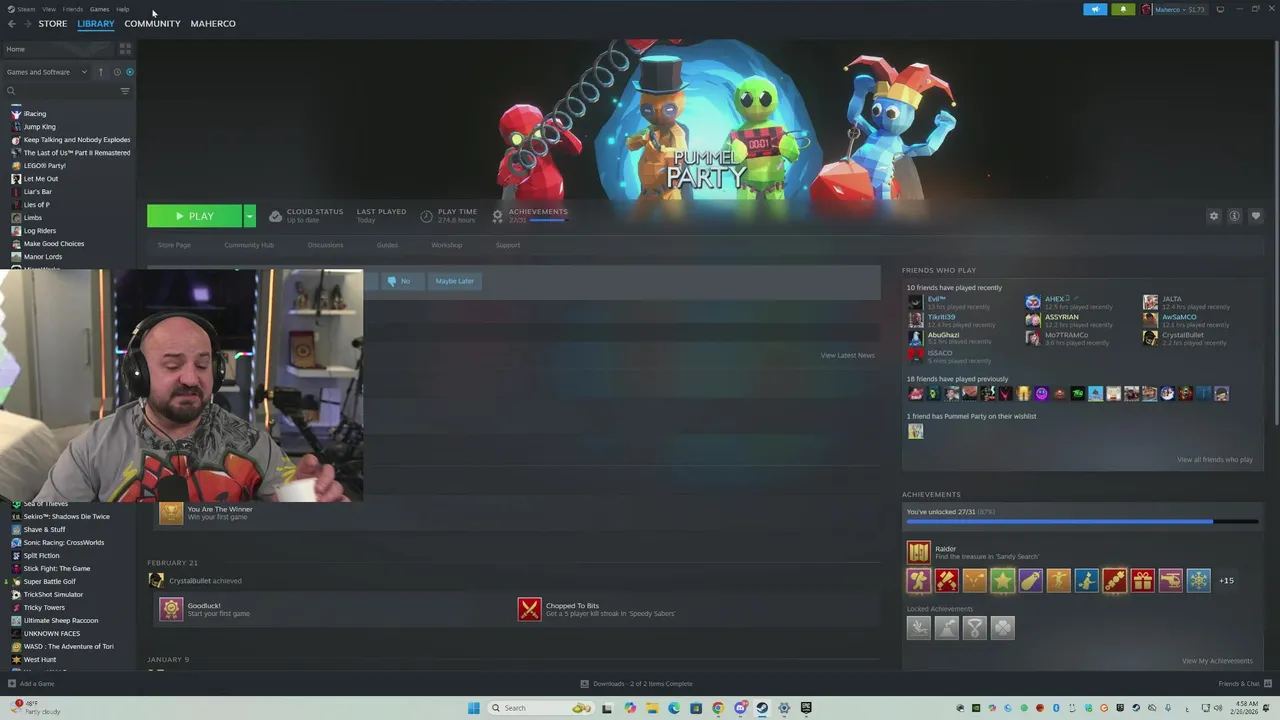Open the green notifications bell
This screenshot has height=720, width=1280.
tap(1123, 9)
